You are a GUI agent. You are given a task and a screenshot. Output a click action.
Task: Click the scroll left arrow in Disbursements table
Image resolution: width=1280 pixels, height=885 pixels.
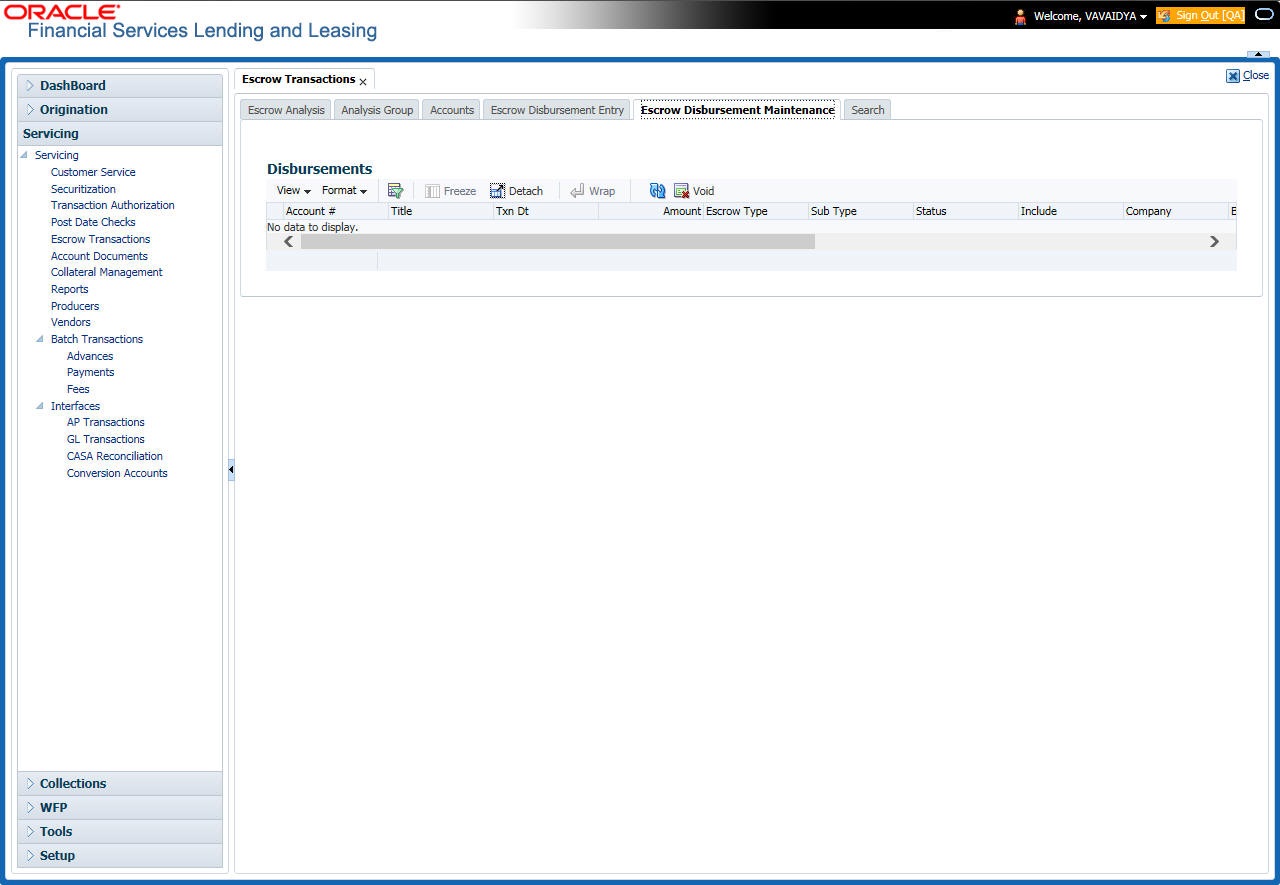[289, 241]
